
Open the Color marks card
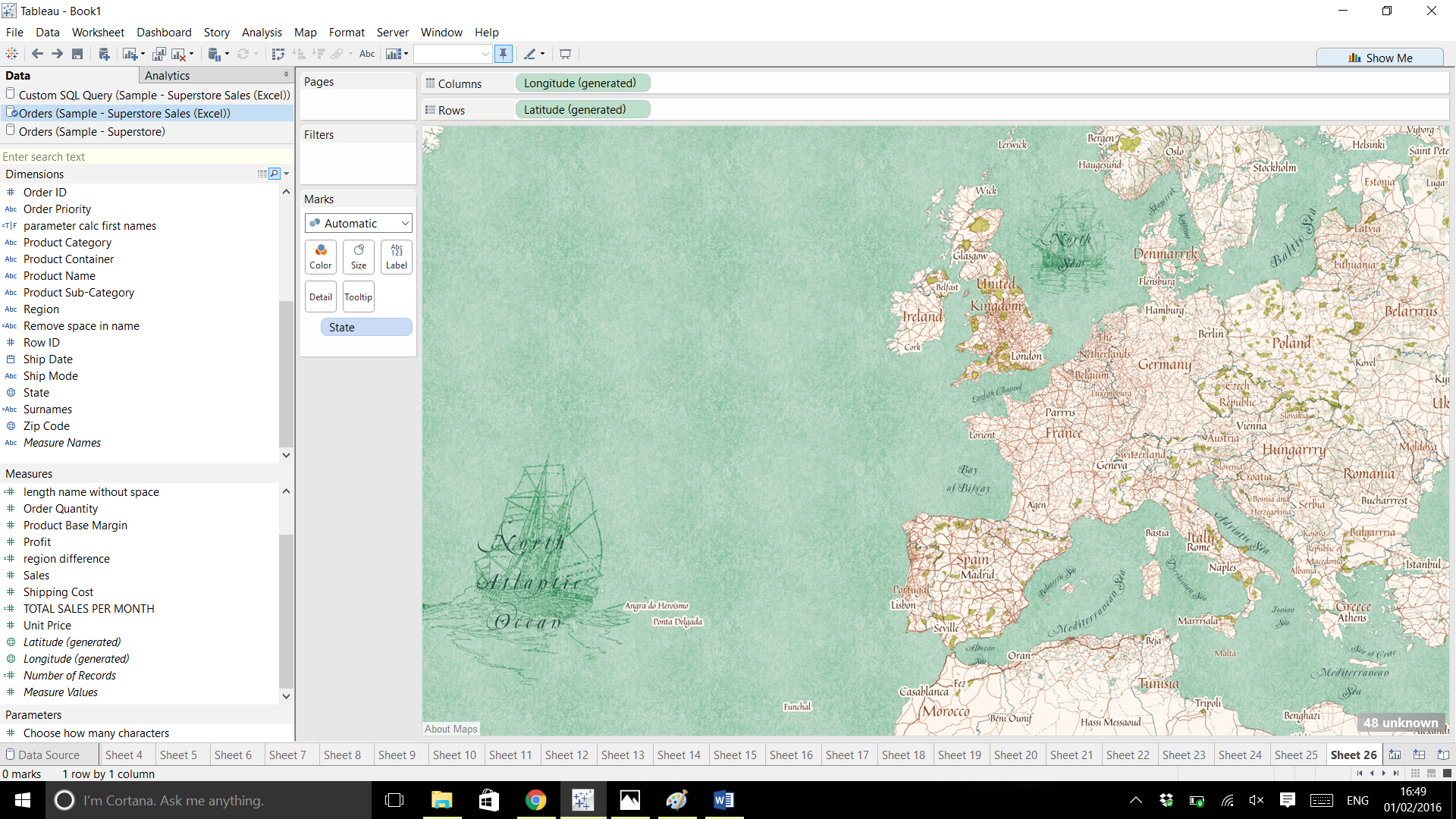click(x=321, y=256)
